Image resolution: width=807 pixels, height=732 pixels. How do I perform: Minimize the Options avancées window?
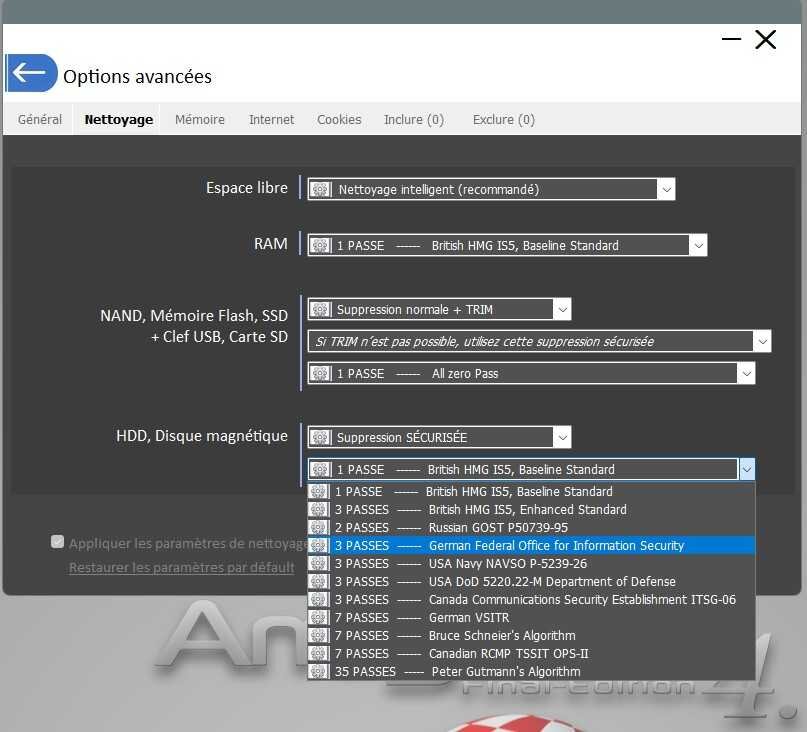[731, 39]
